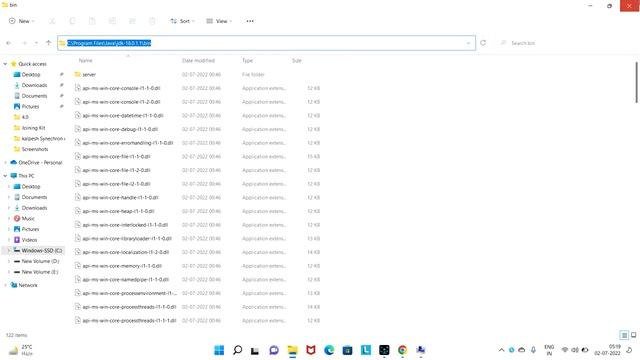Sort by the Type column header
640x360 pixels.
(x=247, y=60)
